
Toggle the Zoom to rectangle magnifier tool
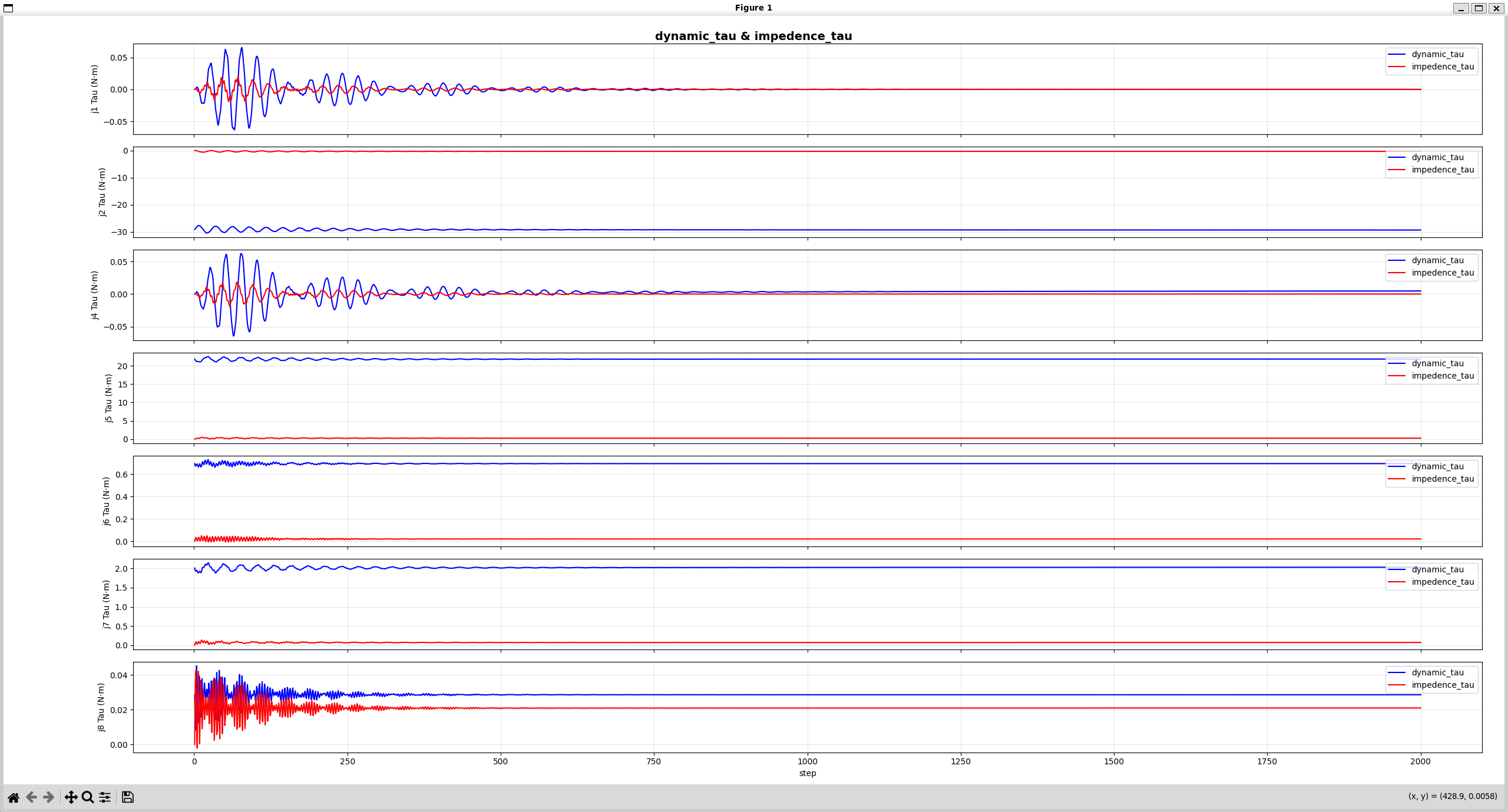point(88,797)
